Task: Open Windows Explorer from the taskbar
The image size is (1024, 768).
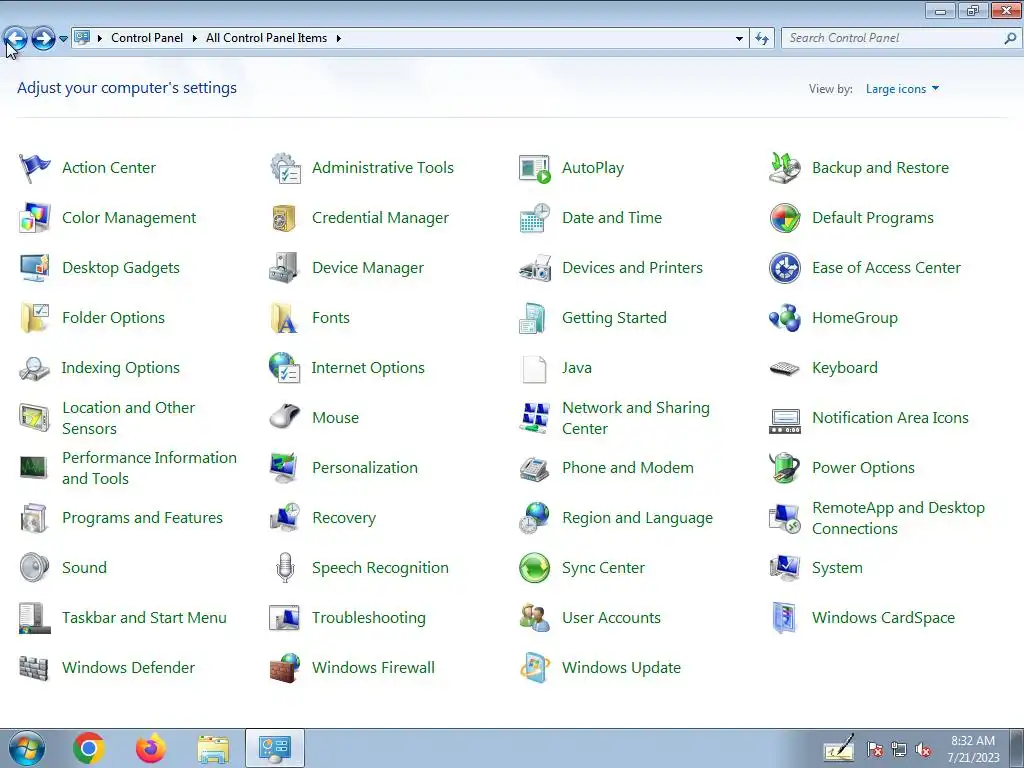Action: 213,749
